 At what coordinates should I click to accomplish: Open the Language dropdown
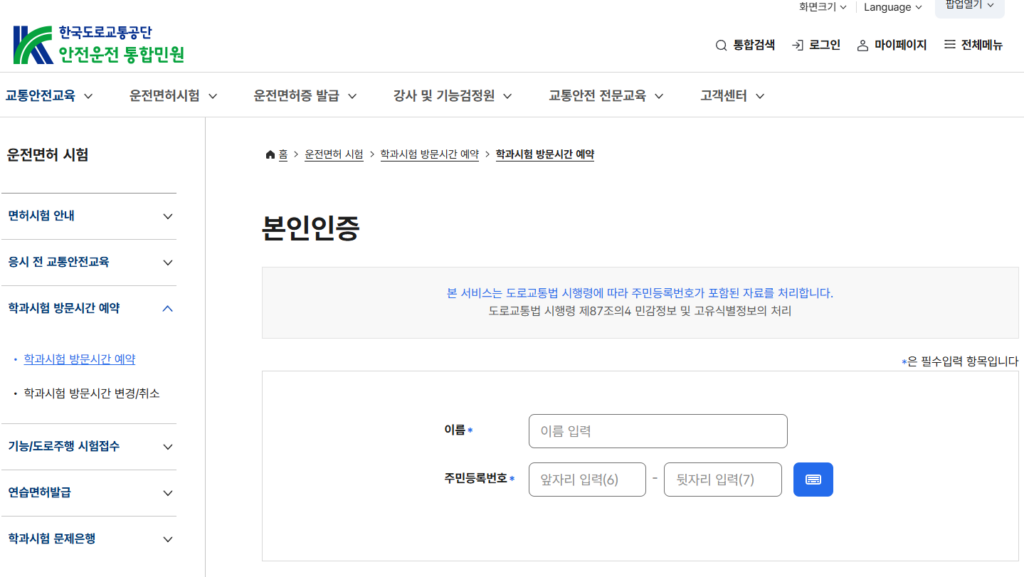892,7
